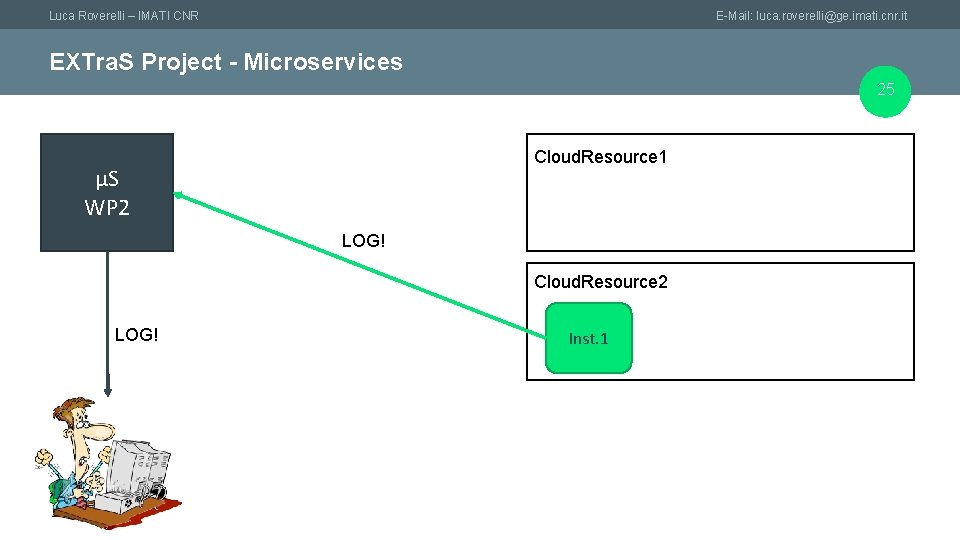960x540 pixels.
Task: Click the cartoon man at computer image
Action: (108, 463)
